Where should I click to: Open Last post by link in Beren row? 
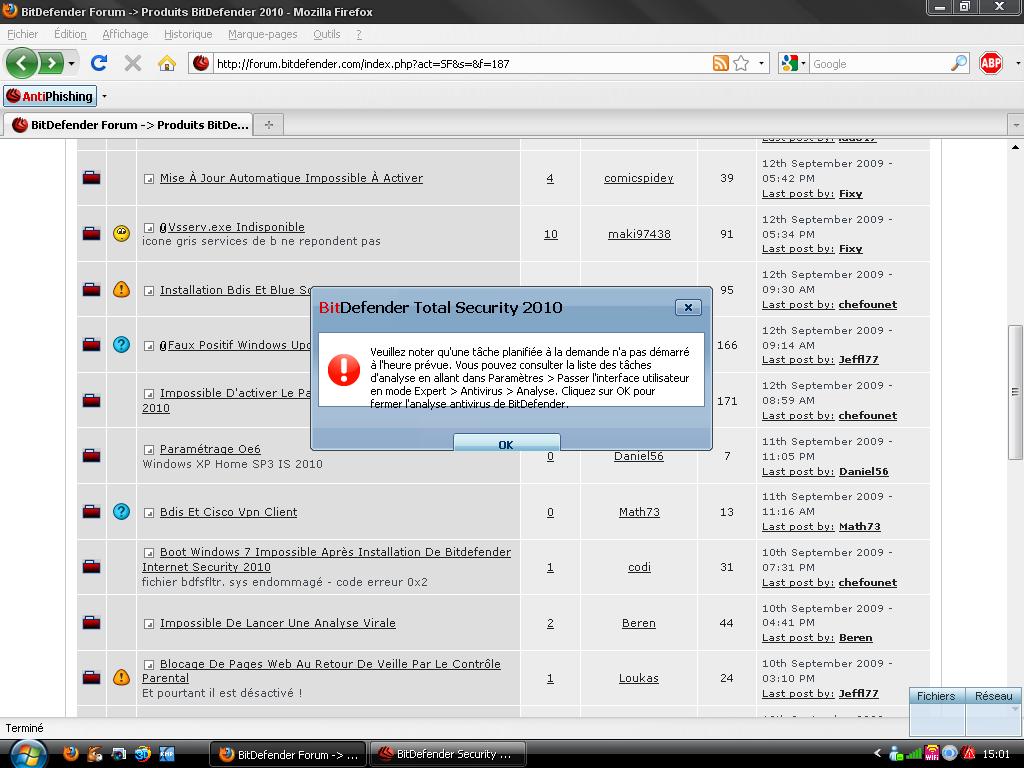point(798,637)
